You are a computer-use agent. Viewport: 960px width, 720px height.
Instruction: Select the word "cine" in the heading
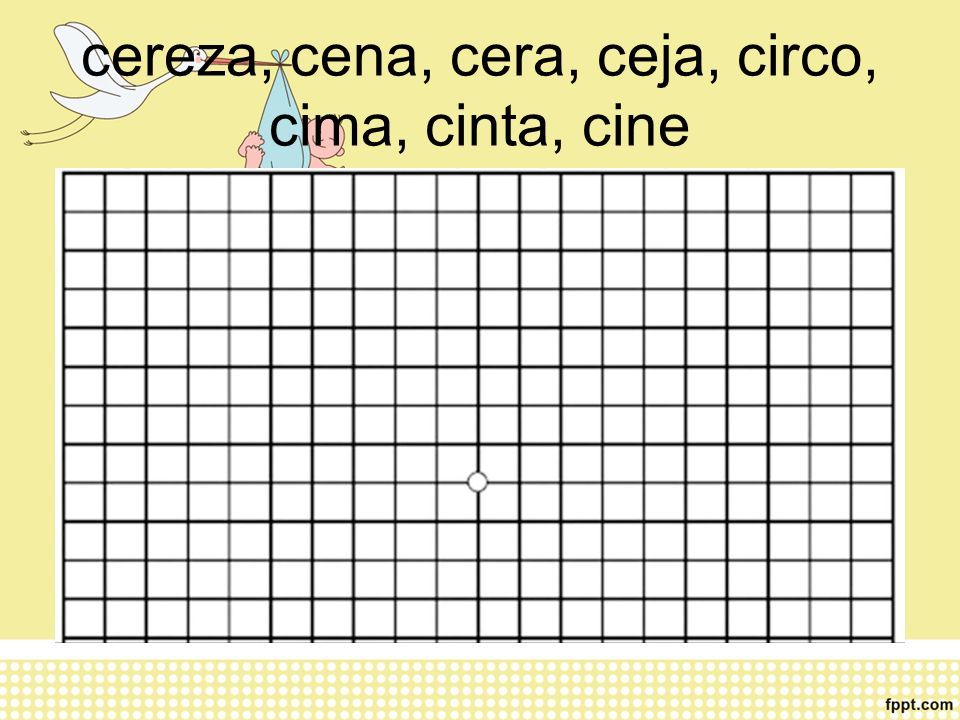pos(636,125)
